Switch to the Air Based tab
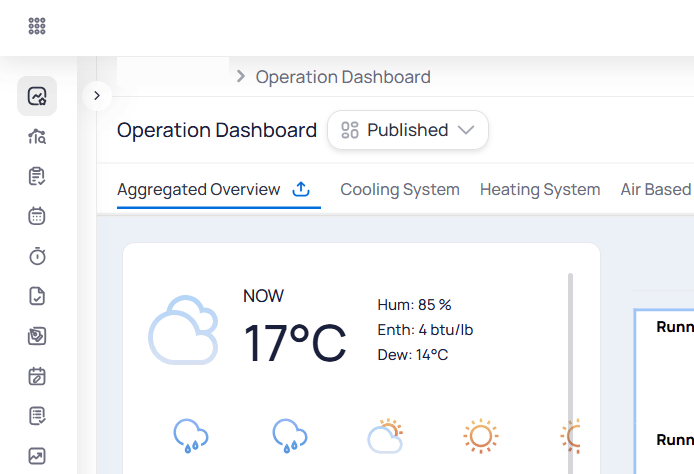This screenshot has height=474, width=694. point(657,189)
